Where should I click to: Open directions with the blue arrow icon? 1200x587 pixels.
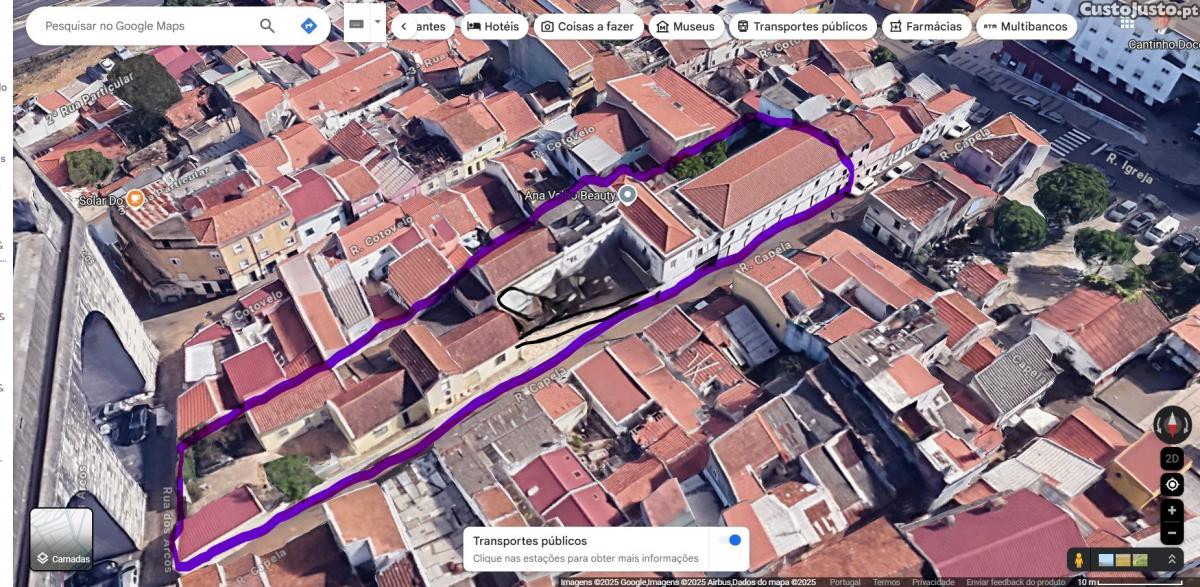tap(309, 26)
